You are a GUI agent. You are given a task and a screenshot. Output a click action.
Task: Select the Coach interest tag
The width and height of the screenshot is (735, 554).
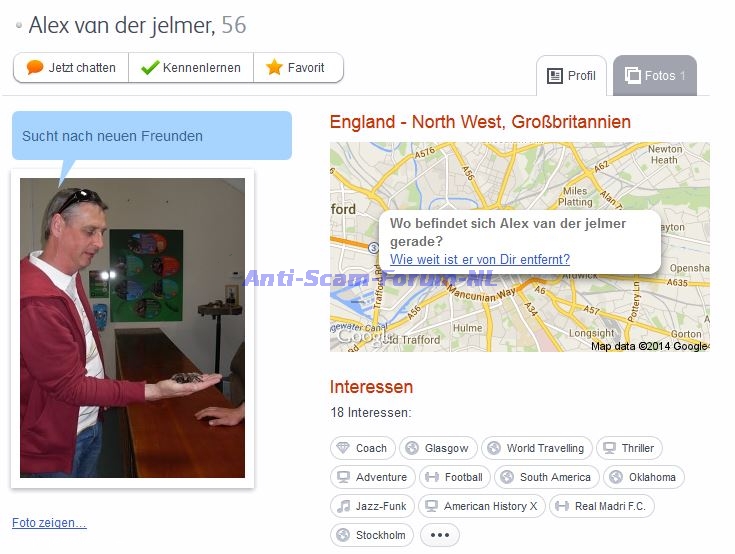(x=361, y=448)
